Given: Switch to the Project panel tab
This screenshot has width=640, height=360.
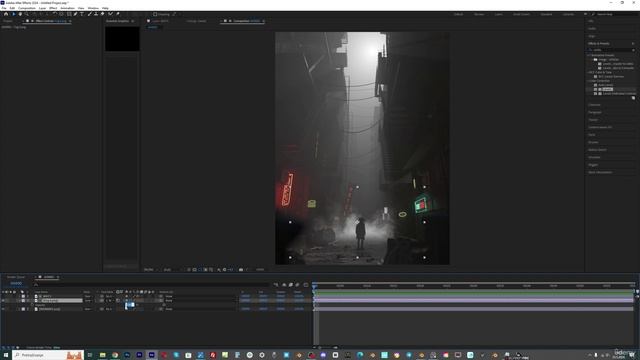Looking at the screenshot, I should tap(7, 21).
